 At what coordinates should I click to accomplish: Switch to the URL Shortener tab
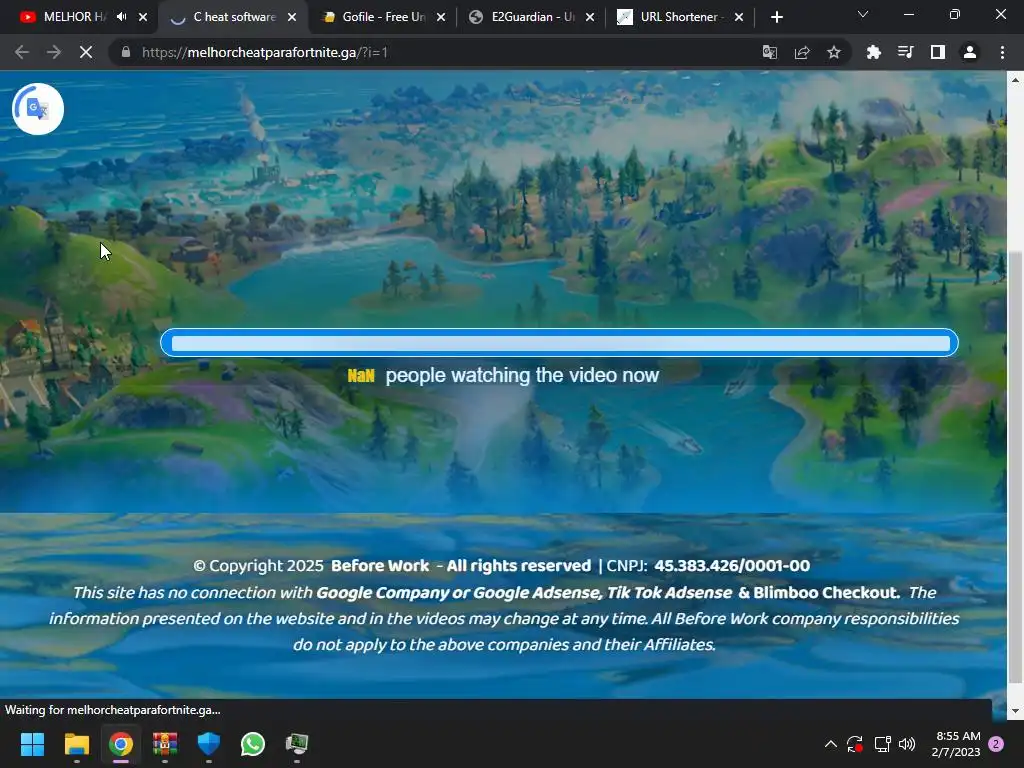pos(681,17)
